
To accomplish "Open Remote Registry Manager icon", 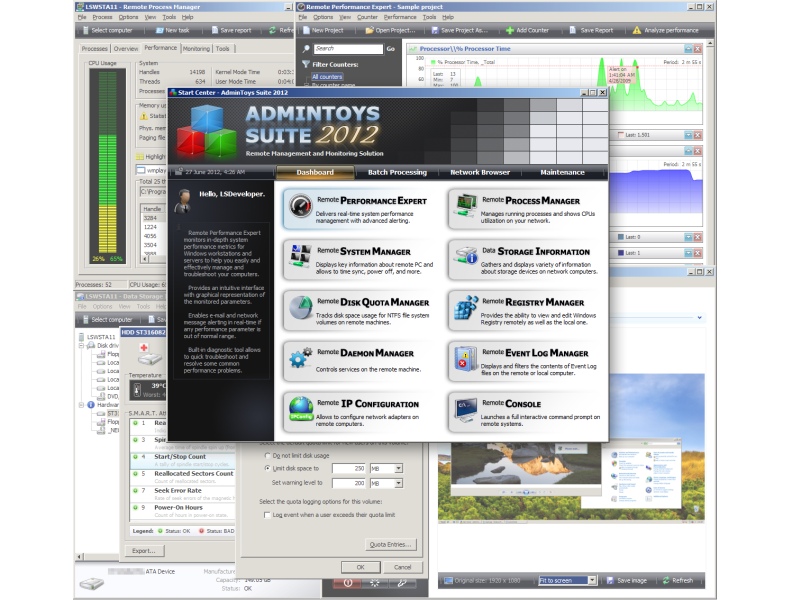I will tap(466, 308).
